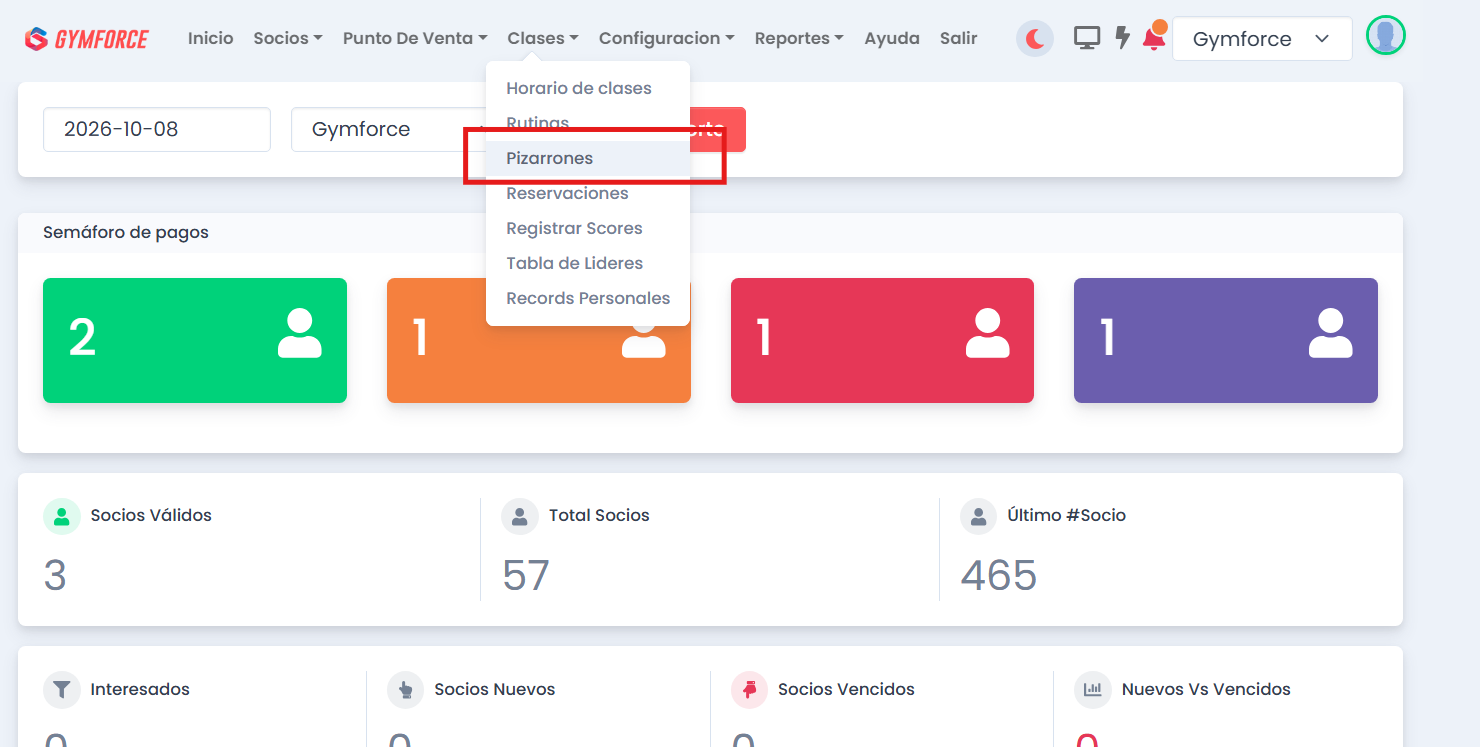Click the person icon on the green card
1480x747 pixels.
click(300, 334)
